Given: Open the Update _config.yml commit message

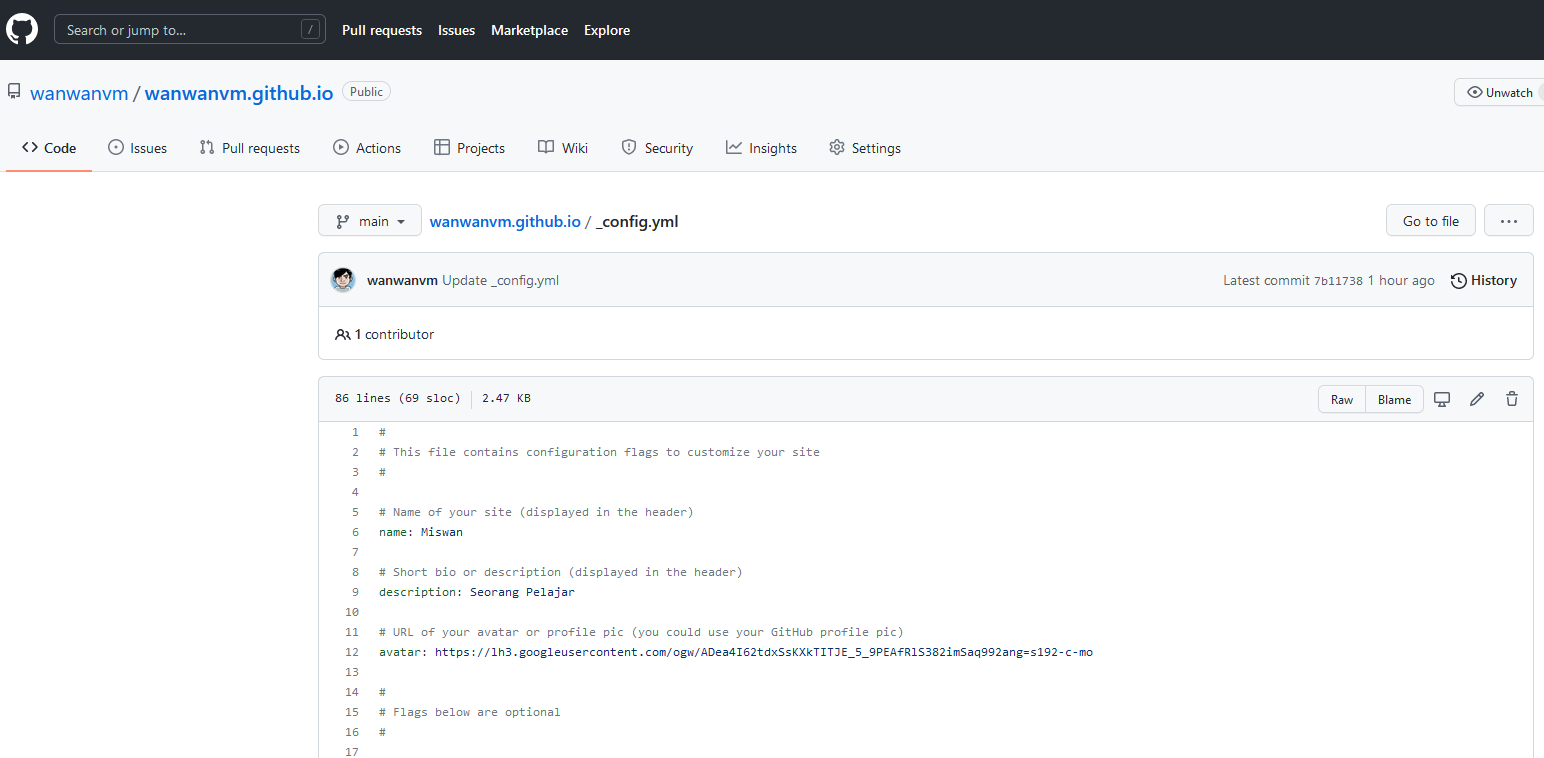Looking at the screenshot, I should (x=500, y=280).
